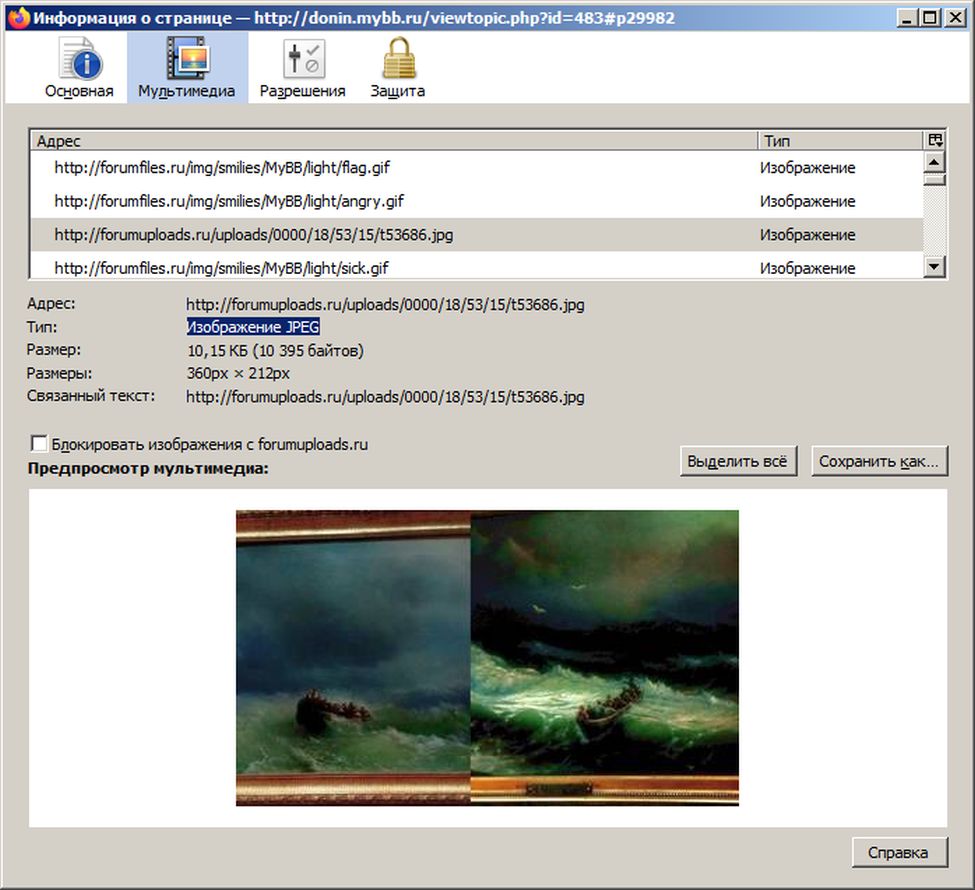Switch to the Мультимедиа tab
This screenshot has height=890, width=975.
(187, 68)
